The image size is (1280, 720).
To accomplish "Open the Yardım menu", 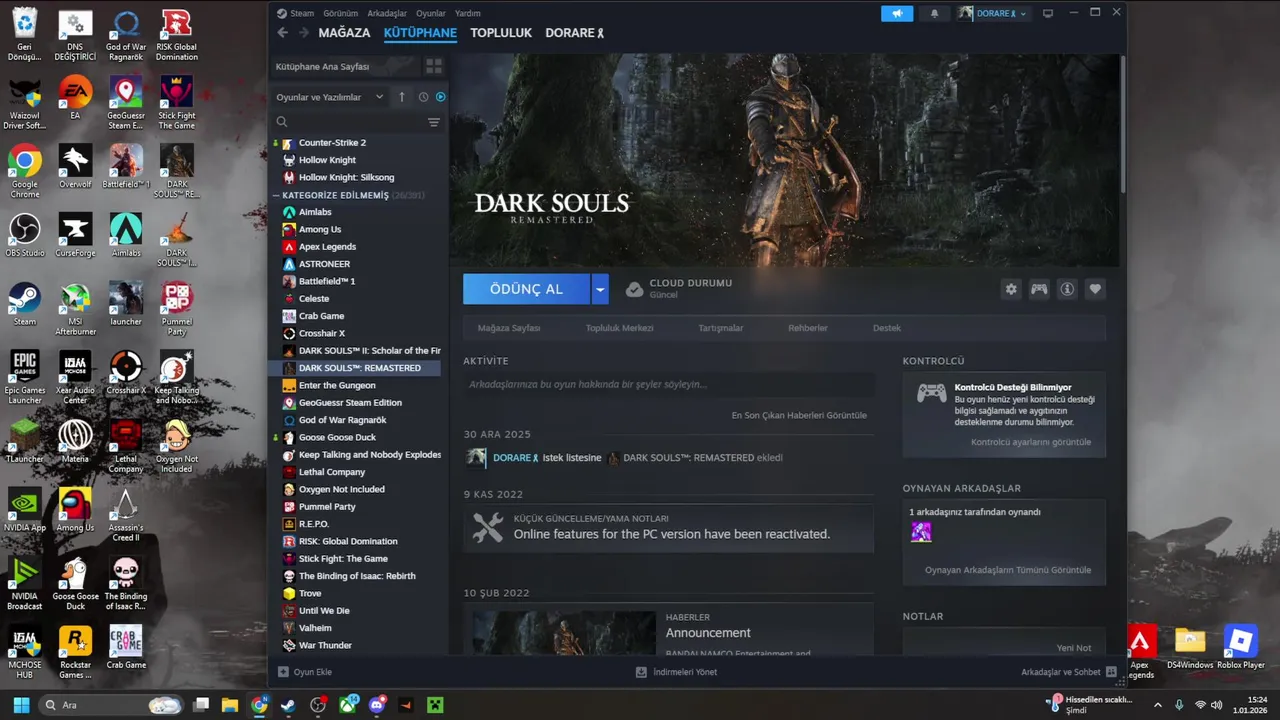I will pos(468,13).
